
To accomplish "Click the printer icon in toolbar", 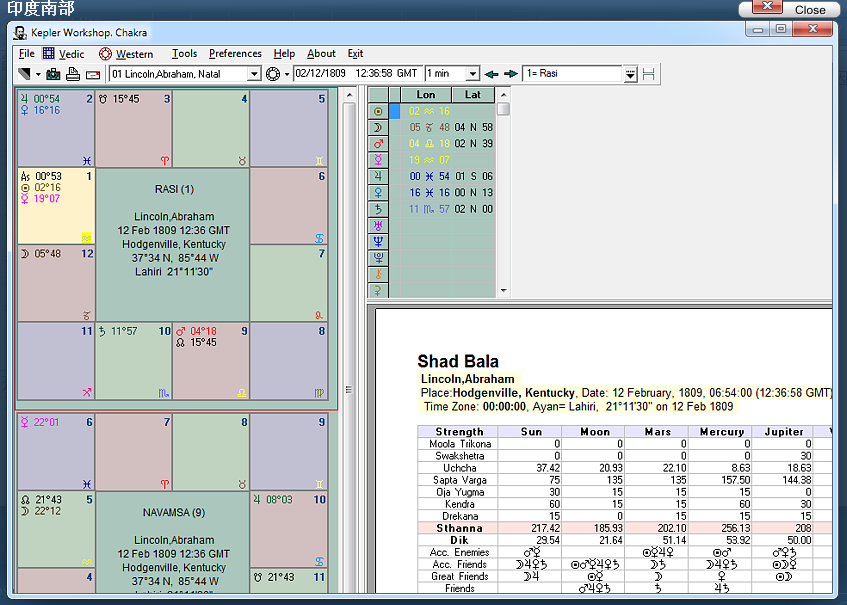I will coord(73,74).
